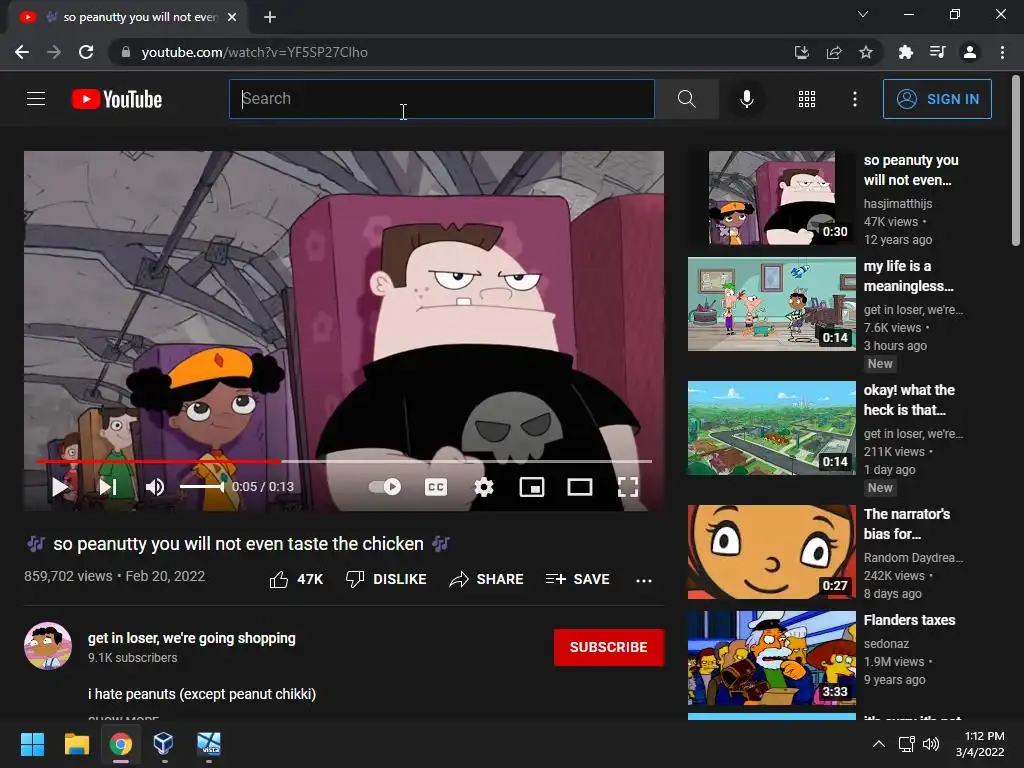Viewport: 1024px width, 768px height.
Task: Select the 'so peanutty you will not even' tab
Action: click(128, 17)
